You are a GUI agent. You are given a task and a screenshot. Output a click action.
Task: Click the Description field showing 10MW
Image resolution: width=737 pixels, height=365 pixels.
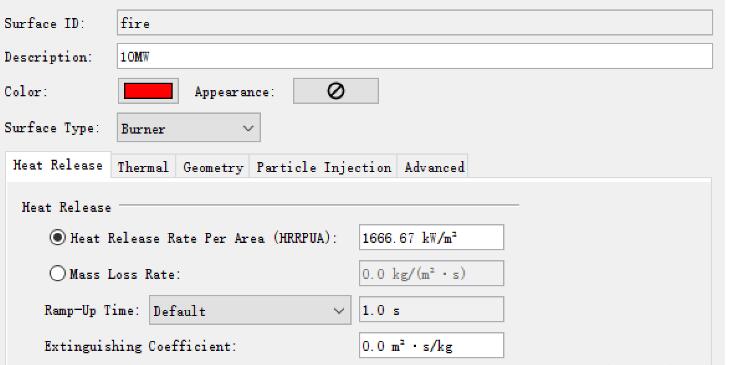(x=415, y=56)
